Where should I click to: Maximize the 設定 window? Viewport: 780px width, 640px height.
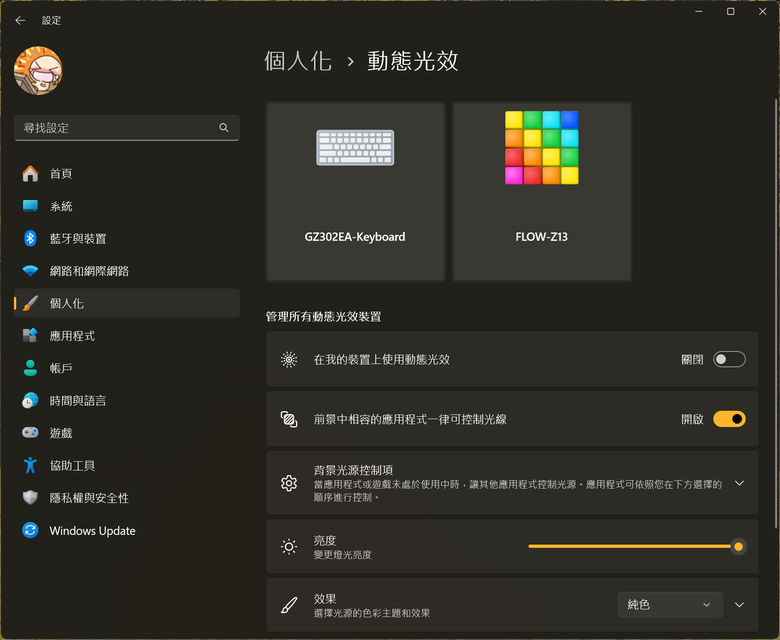click(x=730, y=11)
